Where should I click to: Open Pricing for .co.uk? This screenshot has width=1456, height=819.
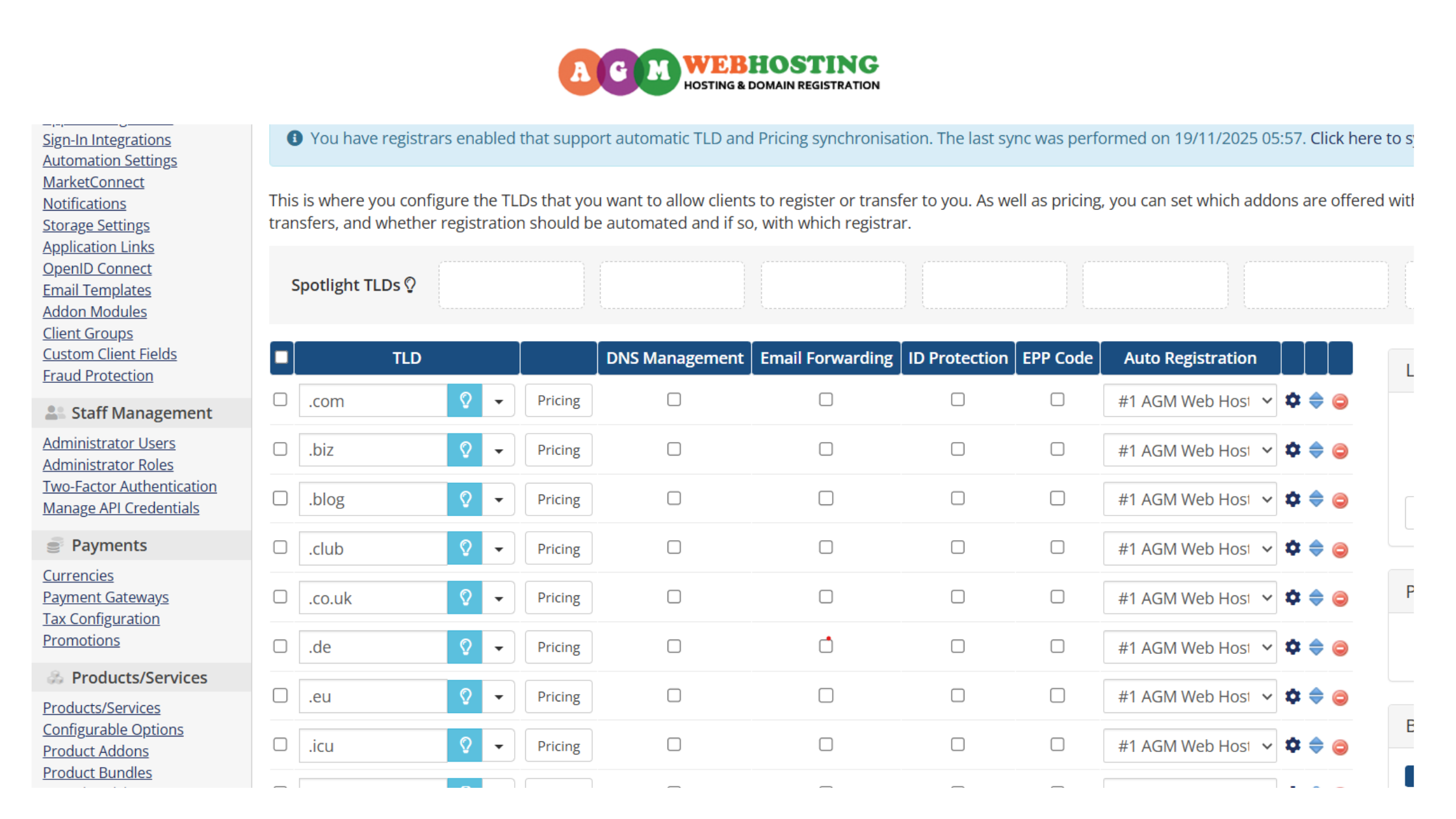(558, 597)
